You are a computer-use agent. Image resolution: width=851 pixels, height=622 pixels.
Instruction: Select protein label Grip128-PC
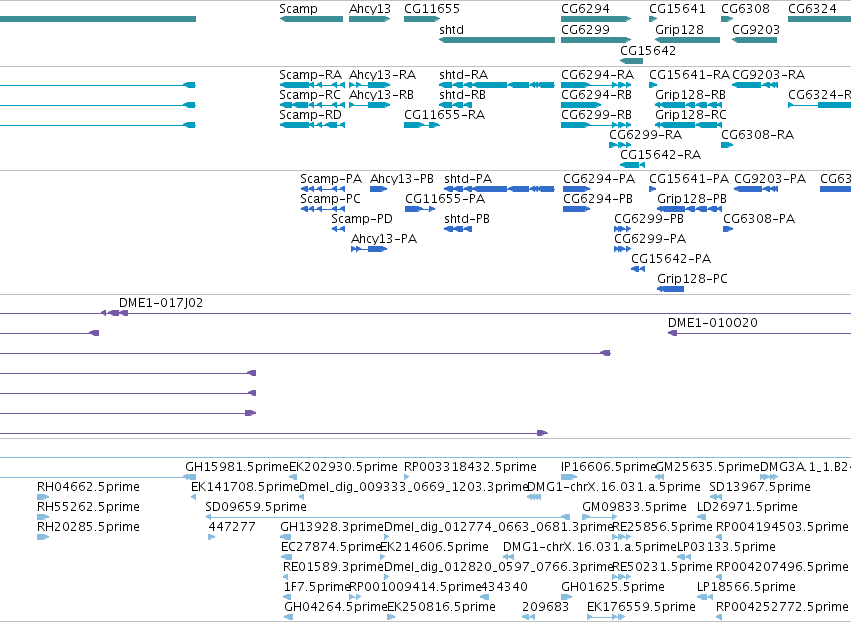point(692,279)
